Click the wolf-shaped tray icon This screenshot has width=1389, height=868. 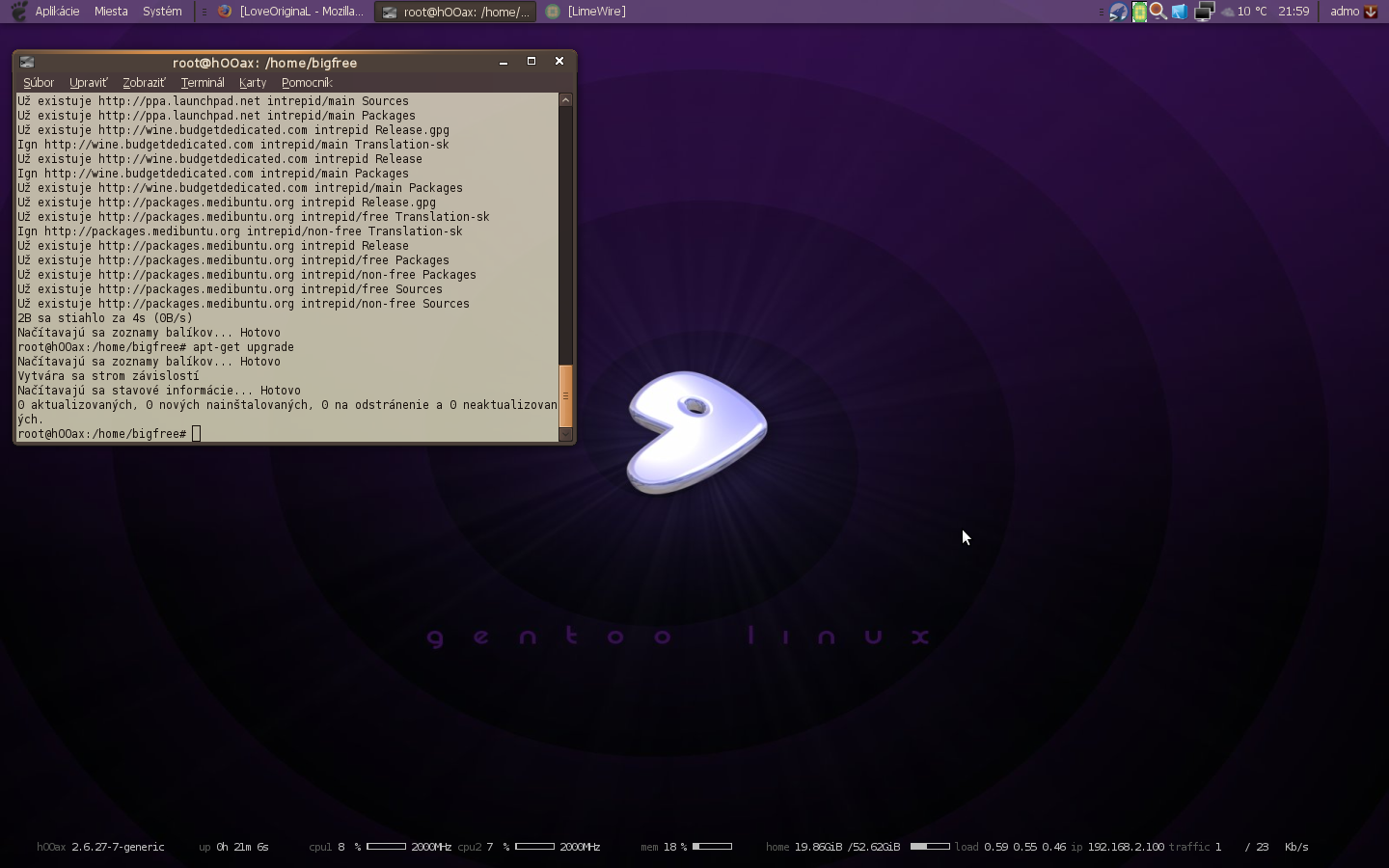[1118, 12]
